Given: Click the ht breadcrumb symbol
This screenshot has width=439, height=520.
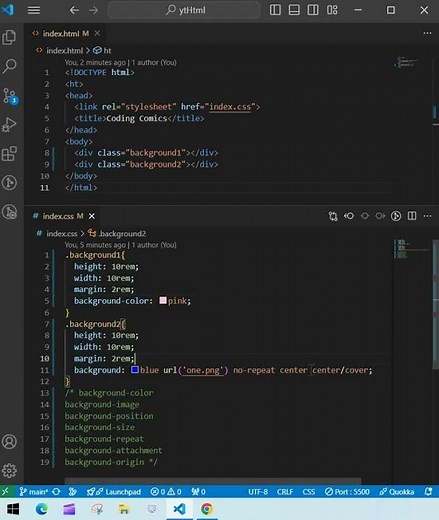Looking at the screenshot, I should click(x=102, y=51).
